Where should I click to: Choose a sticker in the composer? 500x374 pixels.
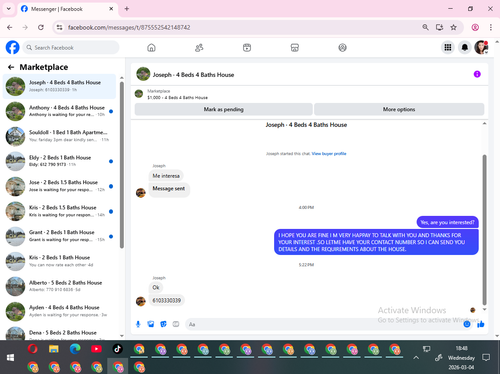click(x=163, y=324)
